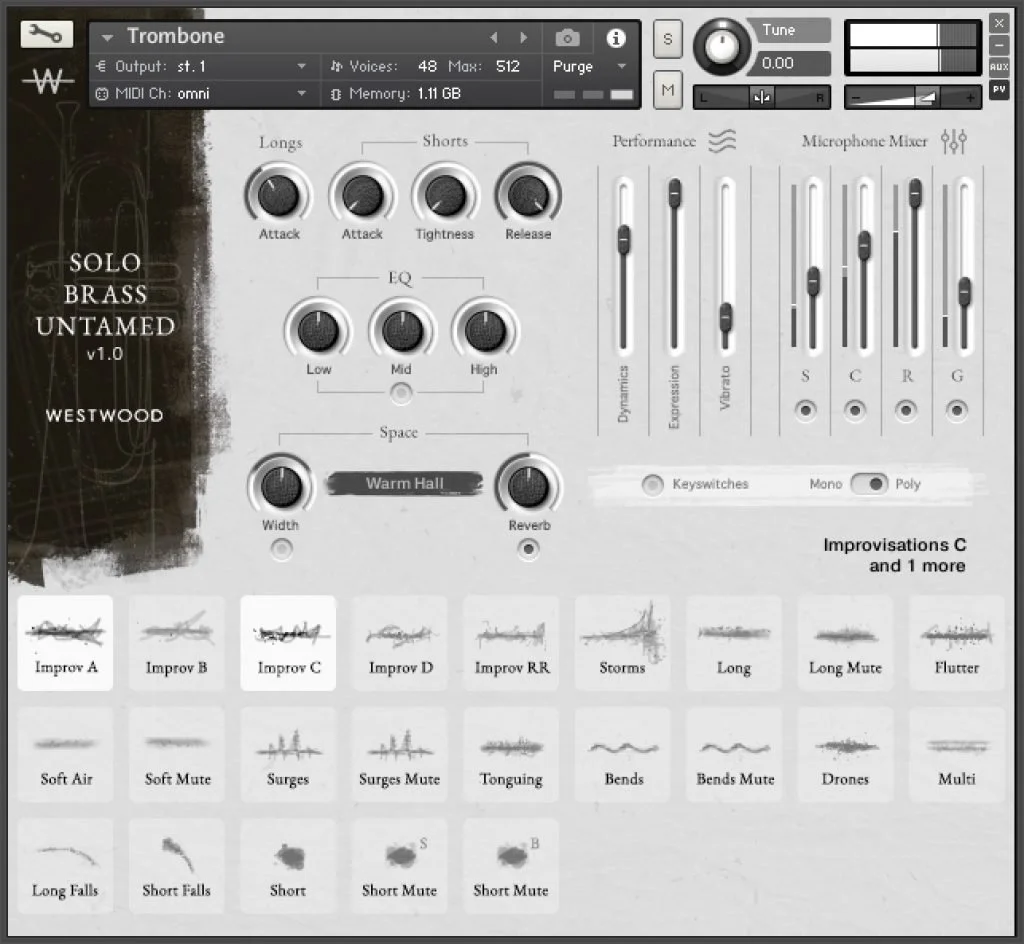Open the Output st. 1 dropdown
The image size is (1024, 944).
(x=301, y=66)
